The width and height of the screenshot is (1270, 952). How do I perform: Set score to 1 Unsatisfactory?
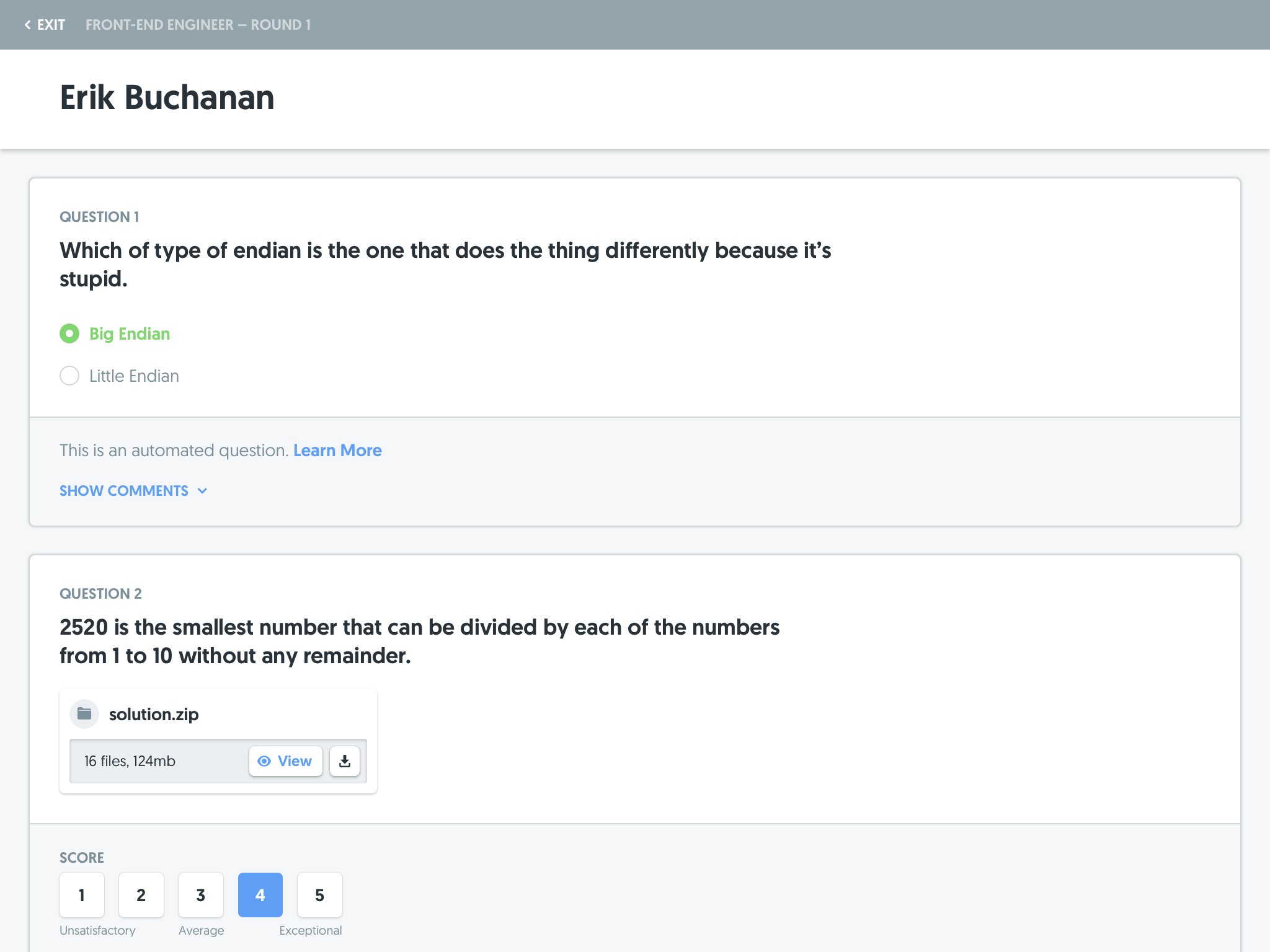(82, 895)
